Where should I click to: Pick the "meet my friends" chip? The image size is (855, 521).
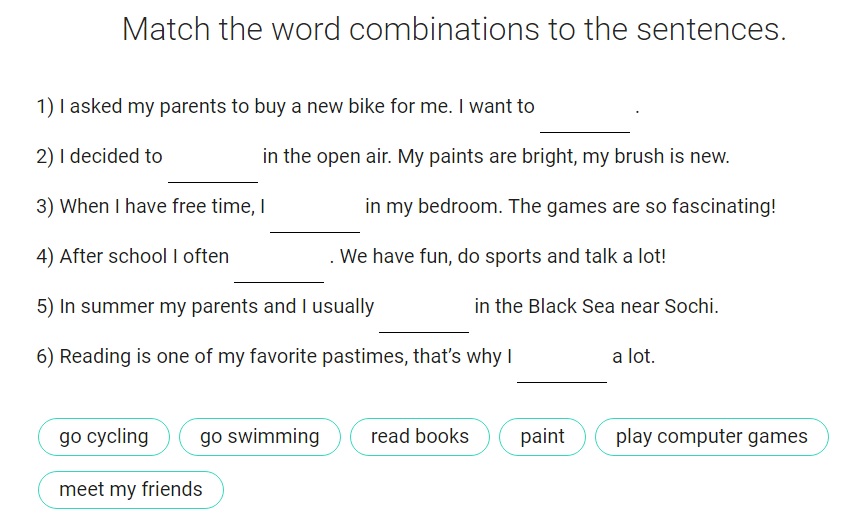coord(131,490)
